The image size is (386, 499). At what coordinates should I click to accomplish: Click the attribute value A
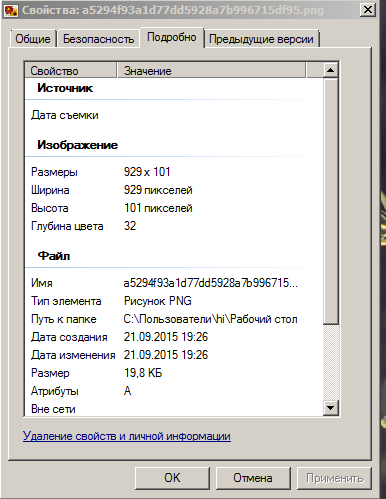[127, 391]
